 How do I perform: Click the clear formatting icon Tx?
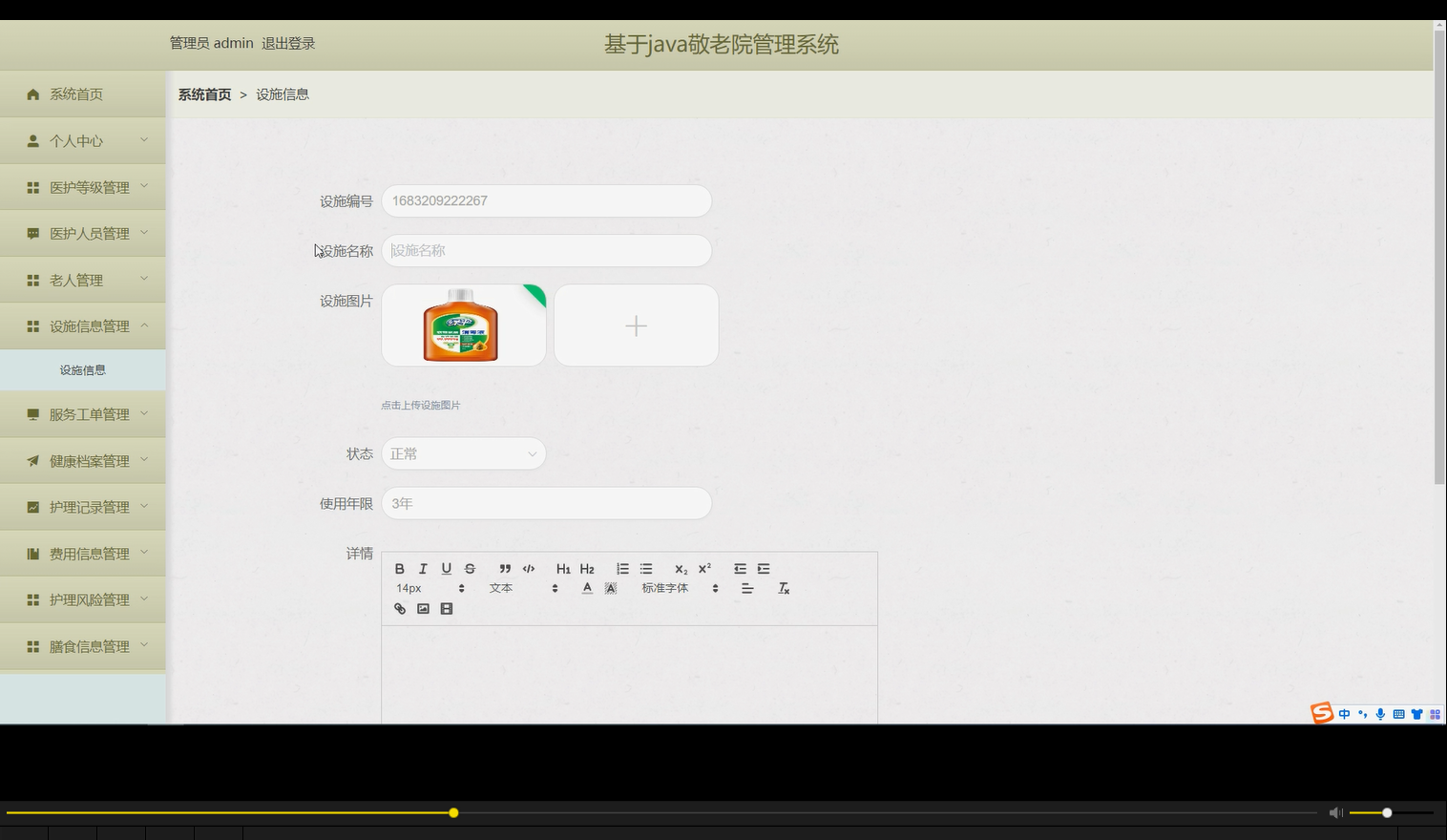click(784, 588)
